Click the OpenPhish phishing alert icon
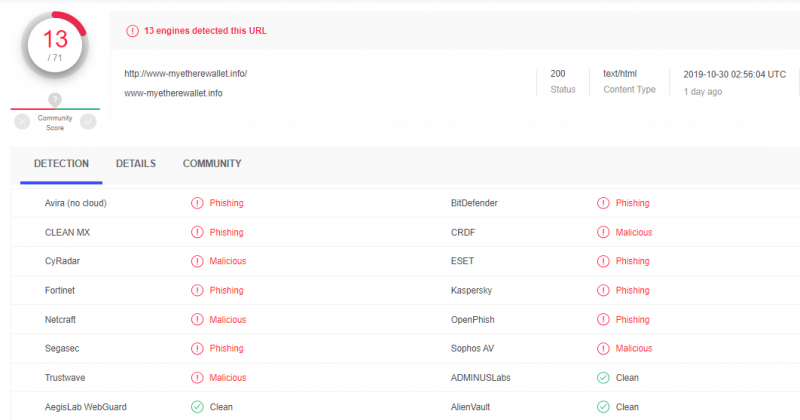800x420 pixels. (603, 319)
